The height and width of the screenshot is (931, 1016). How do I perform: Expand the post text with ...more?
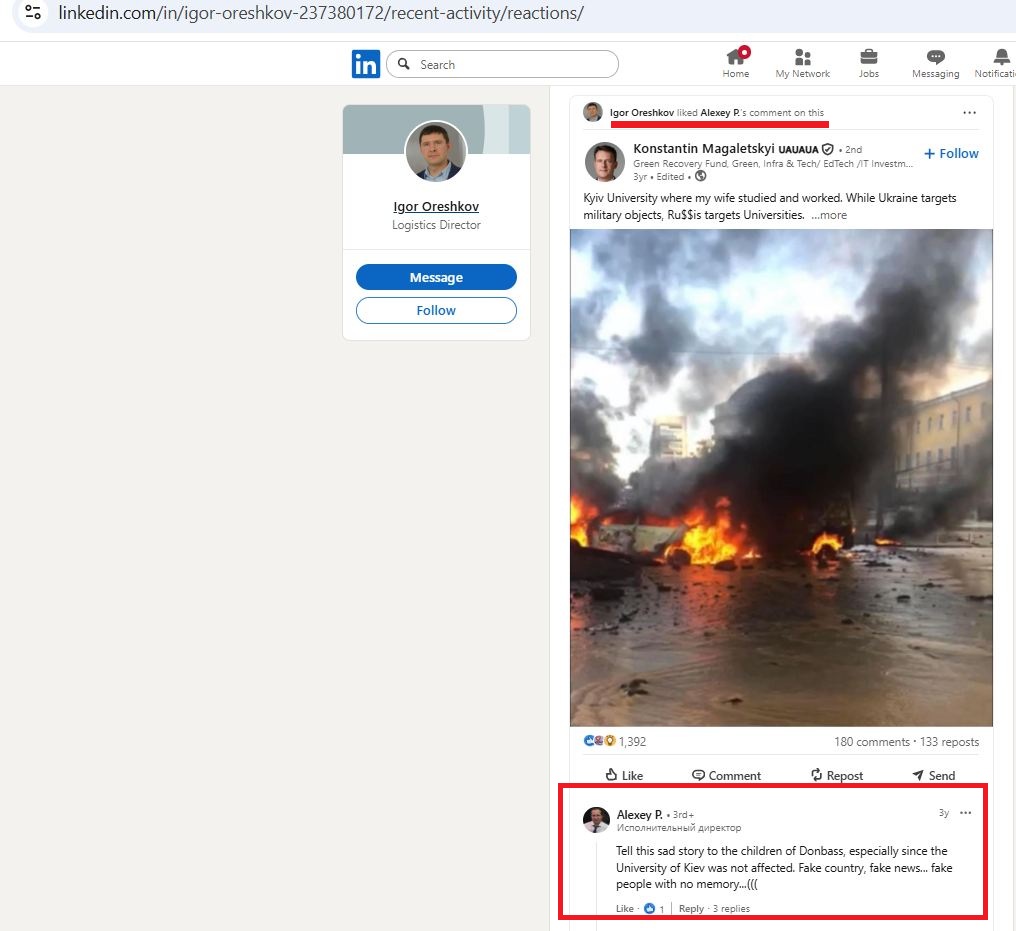coord(828,214)
